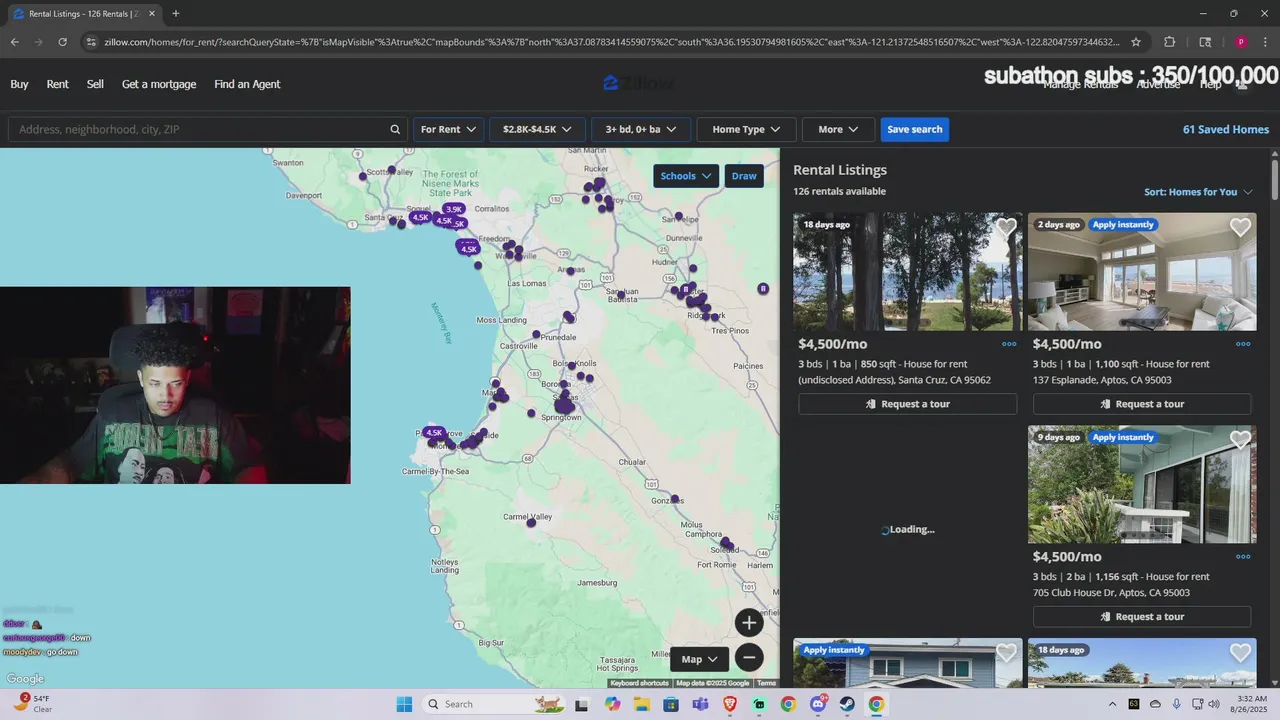Open Chrome's three-dot menu
This screenshot has height=720, width=1280.
pyautogui.click(x=1265, y=42)
